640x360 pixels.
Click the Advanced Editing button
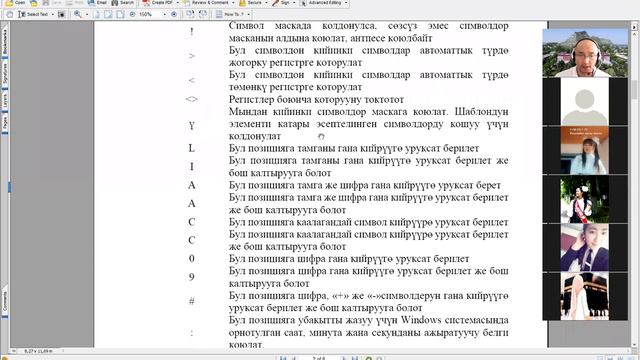click(321, 2)
